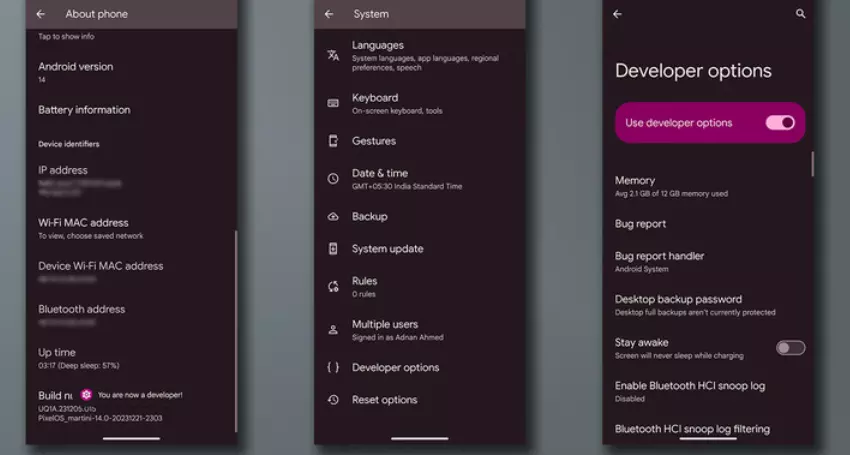Tap the Multiple users person icon
This screenshot has width=850, height=455.
[x=333, y=330]
